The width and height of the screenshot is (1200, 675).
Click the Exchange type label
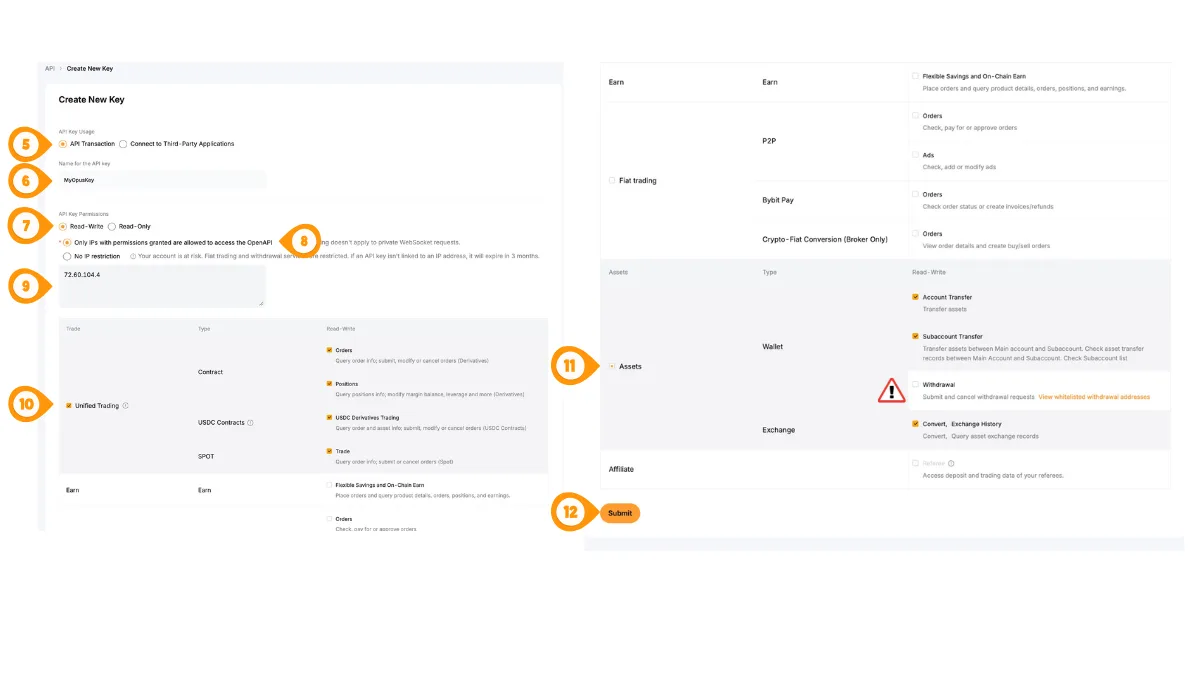tap(779, 430)
